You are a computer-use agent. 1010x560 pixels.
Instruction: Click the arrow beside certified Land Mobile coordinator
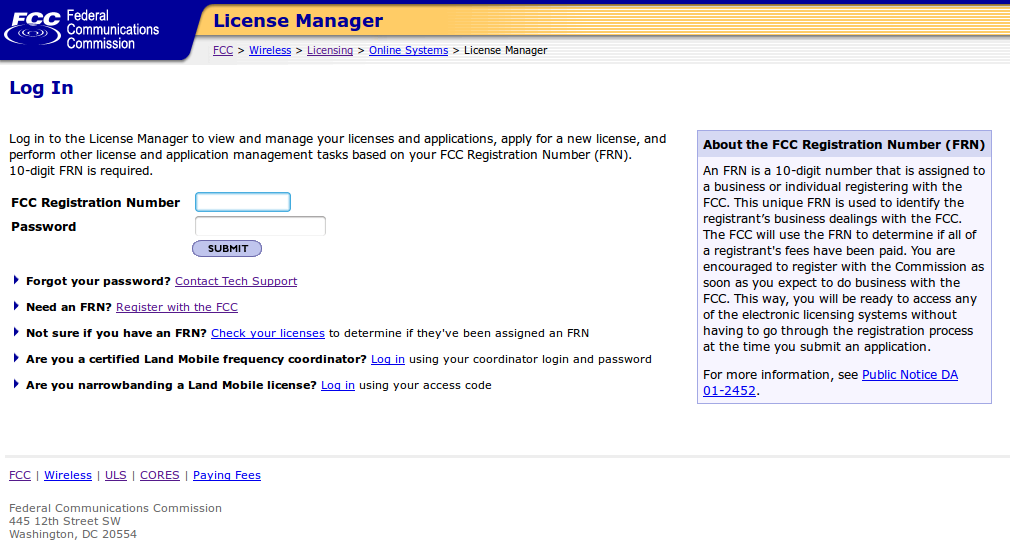[x=16, y=358]
